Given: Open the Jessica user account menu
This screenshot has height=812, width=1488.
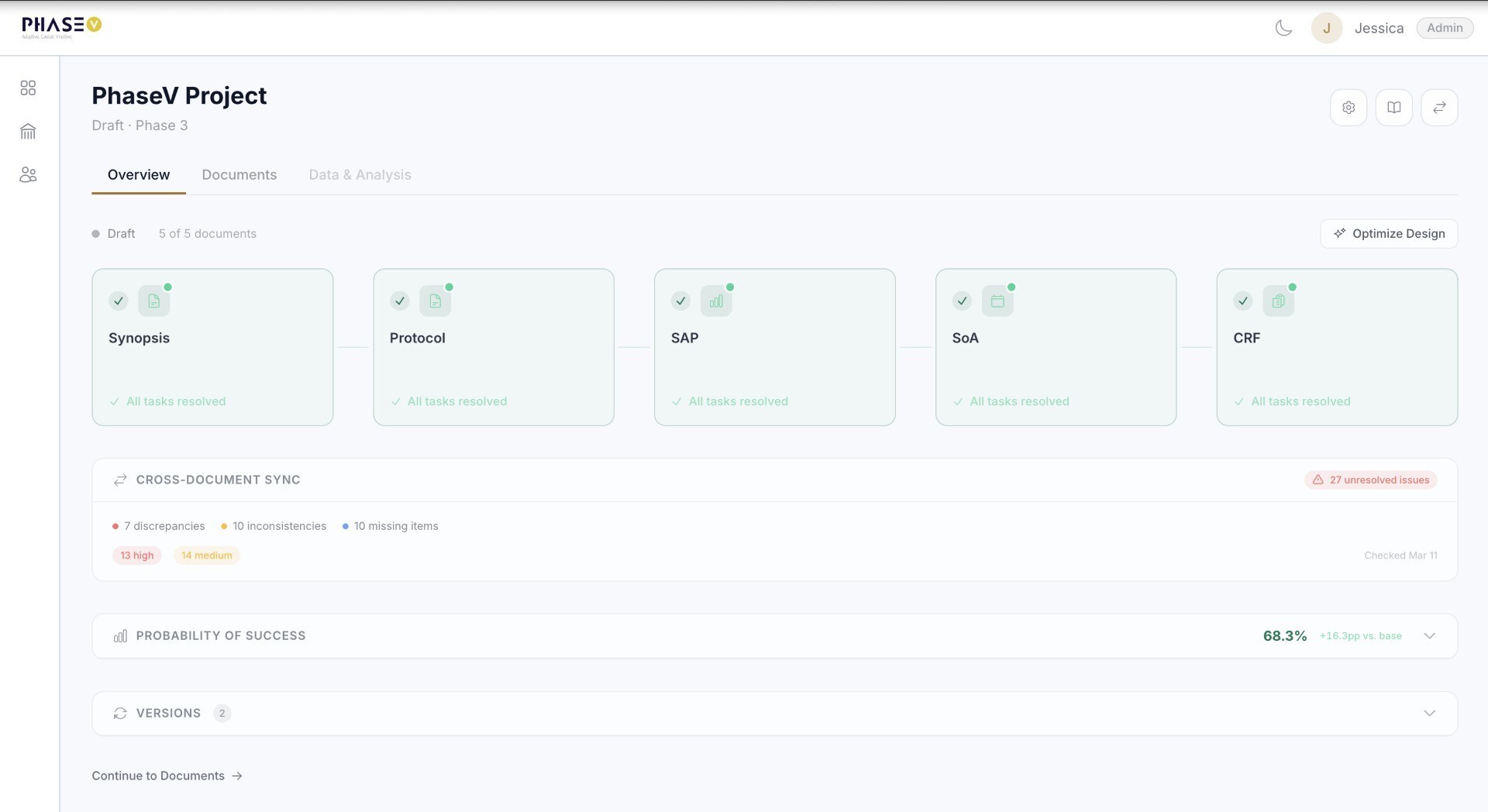Looking at the screenshot, I should (1378, 29).
